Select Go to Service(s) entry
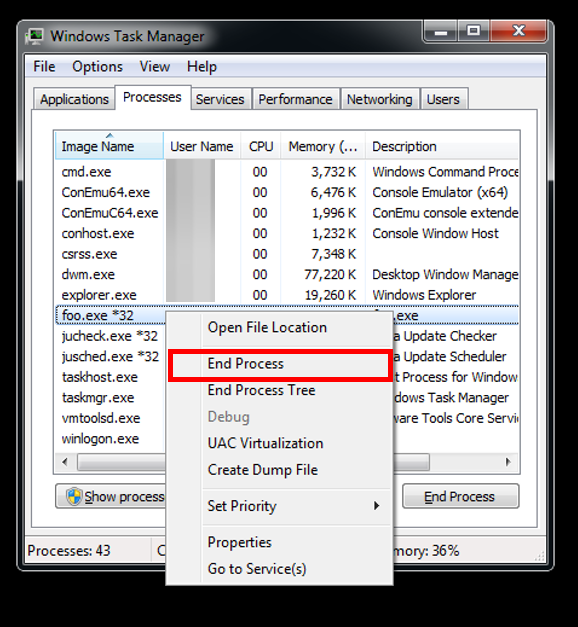The image size is (578, 627). click(257, 569)
